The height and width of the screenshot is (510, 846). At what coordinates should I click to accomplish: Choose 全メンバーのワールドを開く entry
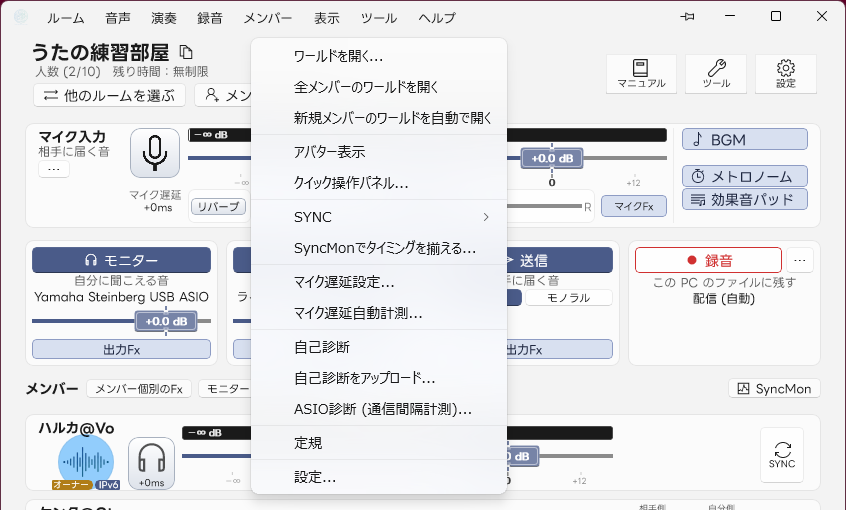[379, 87]
